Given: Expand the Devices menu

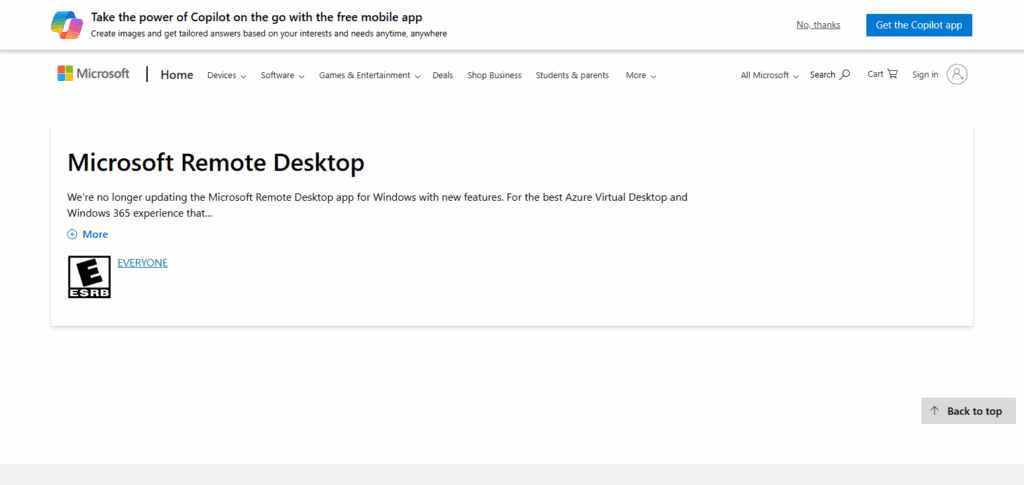Looking at the screenshot, I should (227, 75).
